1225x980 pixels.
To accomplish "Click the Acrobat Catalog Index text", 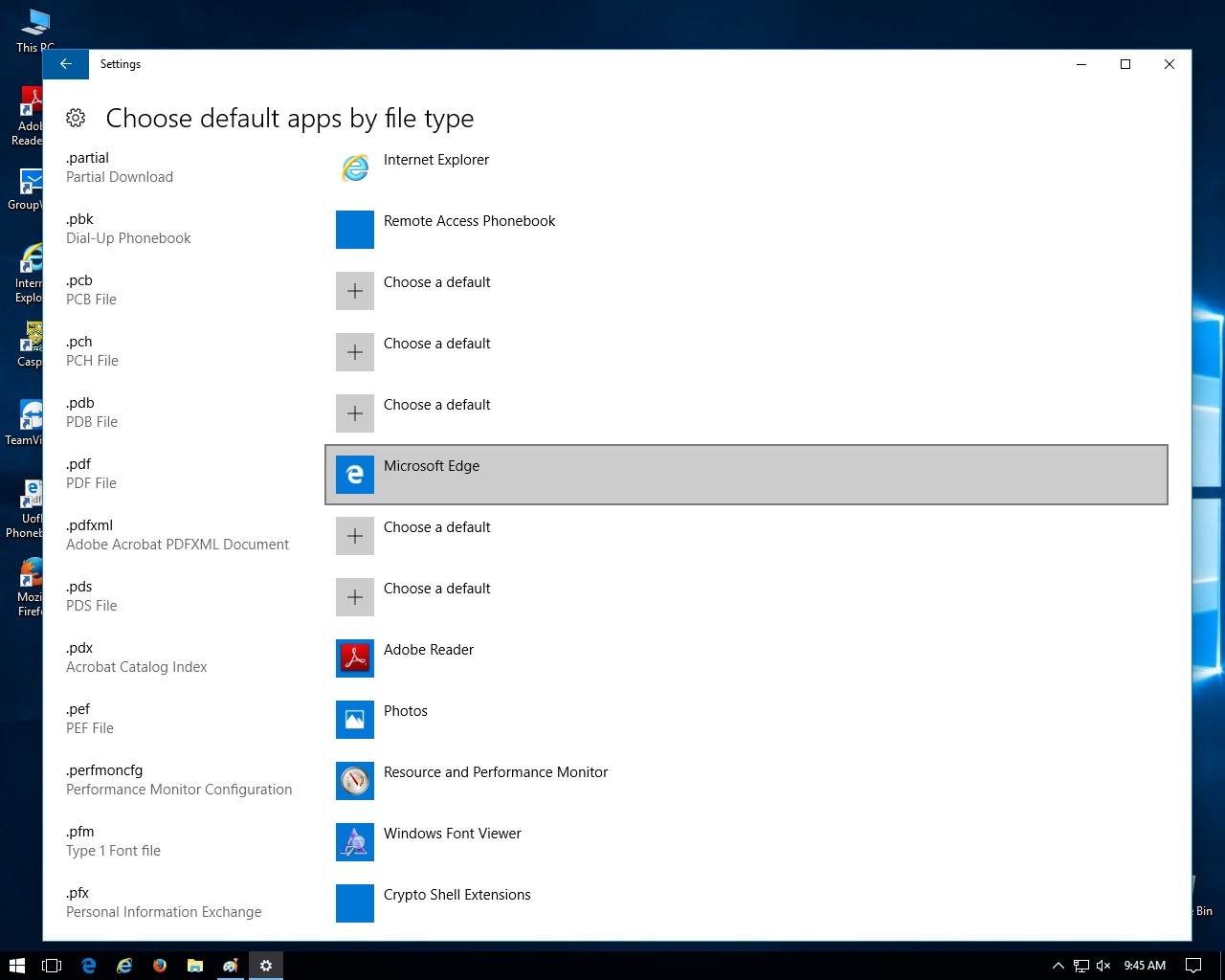I will pyautogui.click(x=137, y=667).
